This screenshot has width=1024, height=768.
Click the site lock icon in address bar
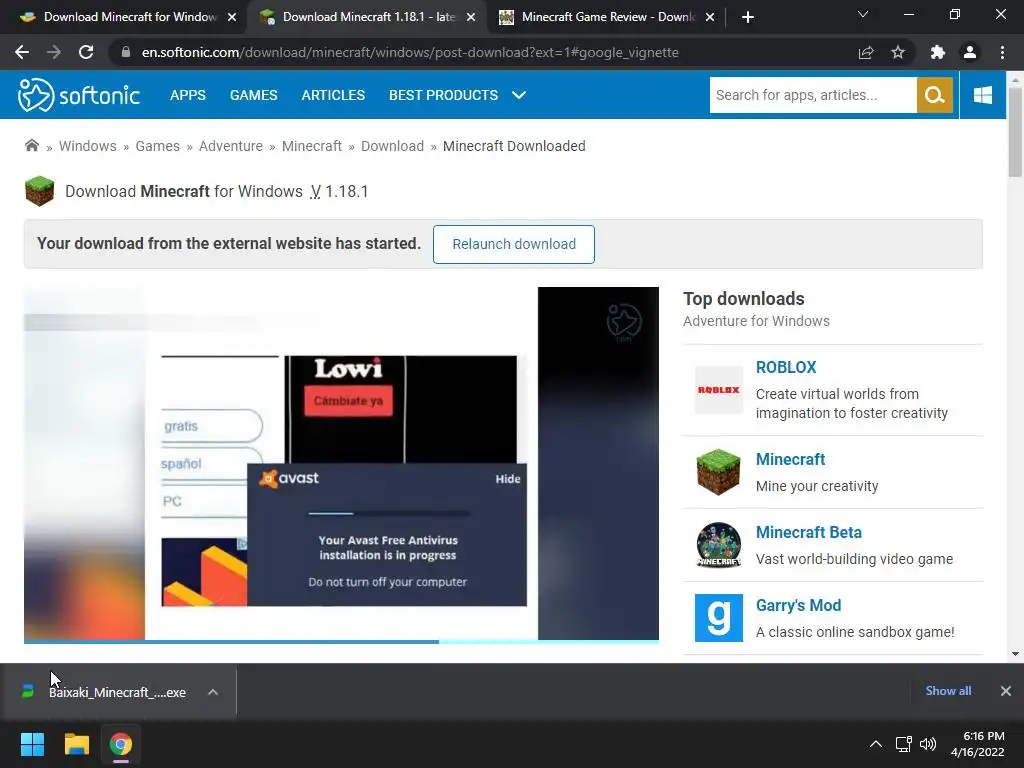click(x=126, y=52)
